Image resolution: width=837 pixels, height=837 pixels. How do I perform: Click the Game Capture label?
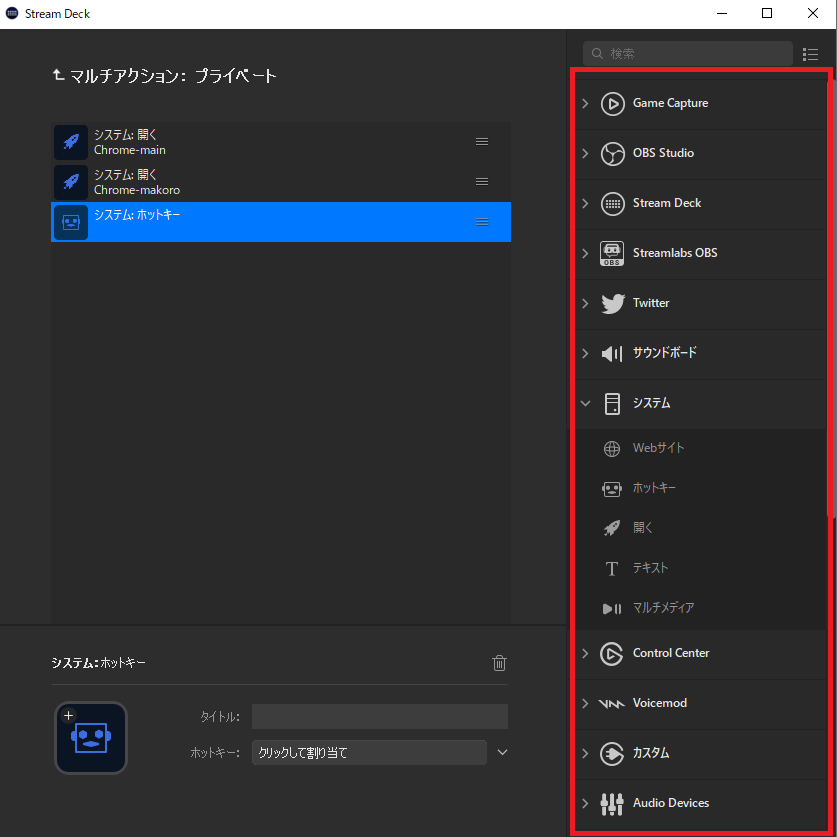670,103
